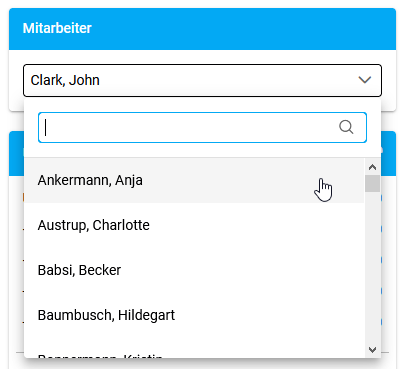Image resolution: width=405 pixels, height=369 pixels.
Task: Select Baumbusch, Hildegart entry
Action: [194, 315]
